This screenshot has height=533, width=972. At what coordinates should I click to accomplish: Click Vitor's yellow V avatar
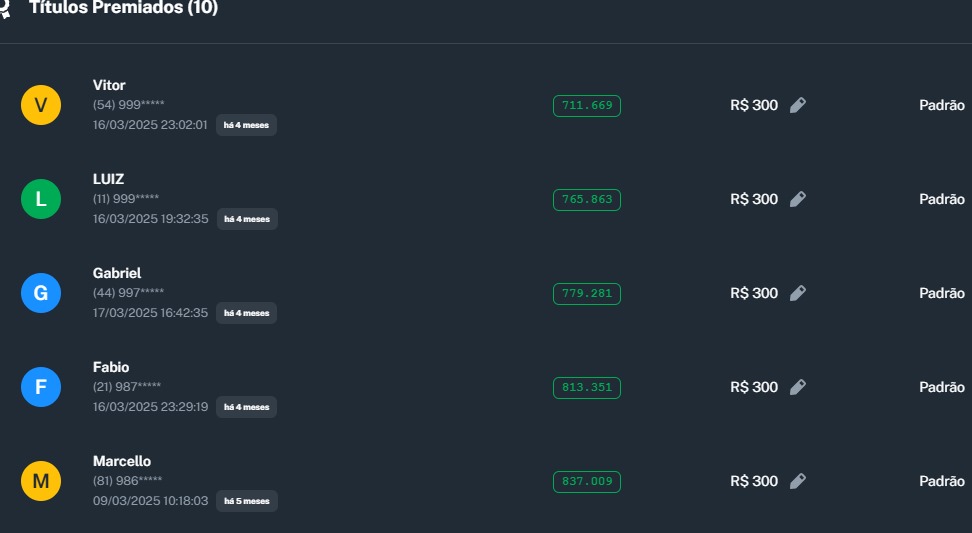(x=41, y=105)
